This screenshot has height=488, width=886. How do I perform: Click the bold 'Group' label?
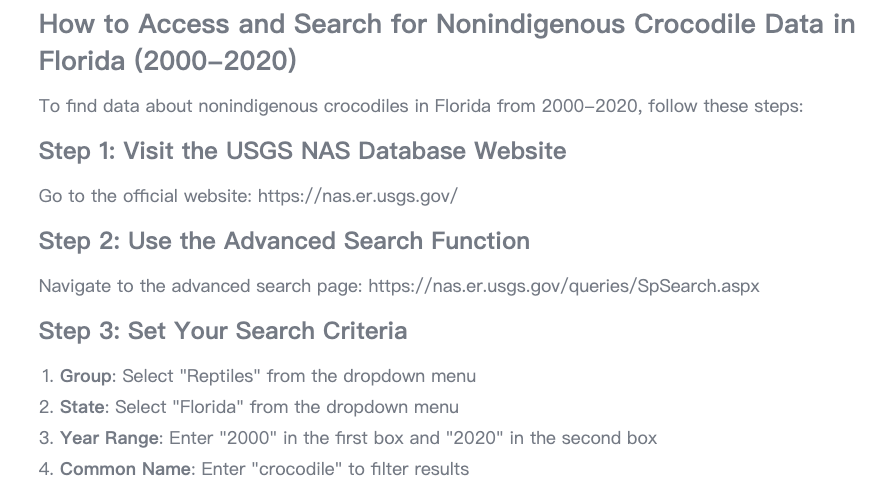(86, 376)
